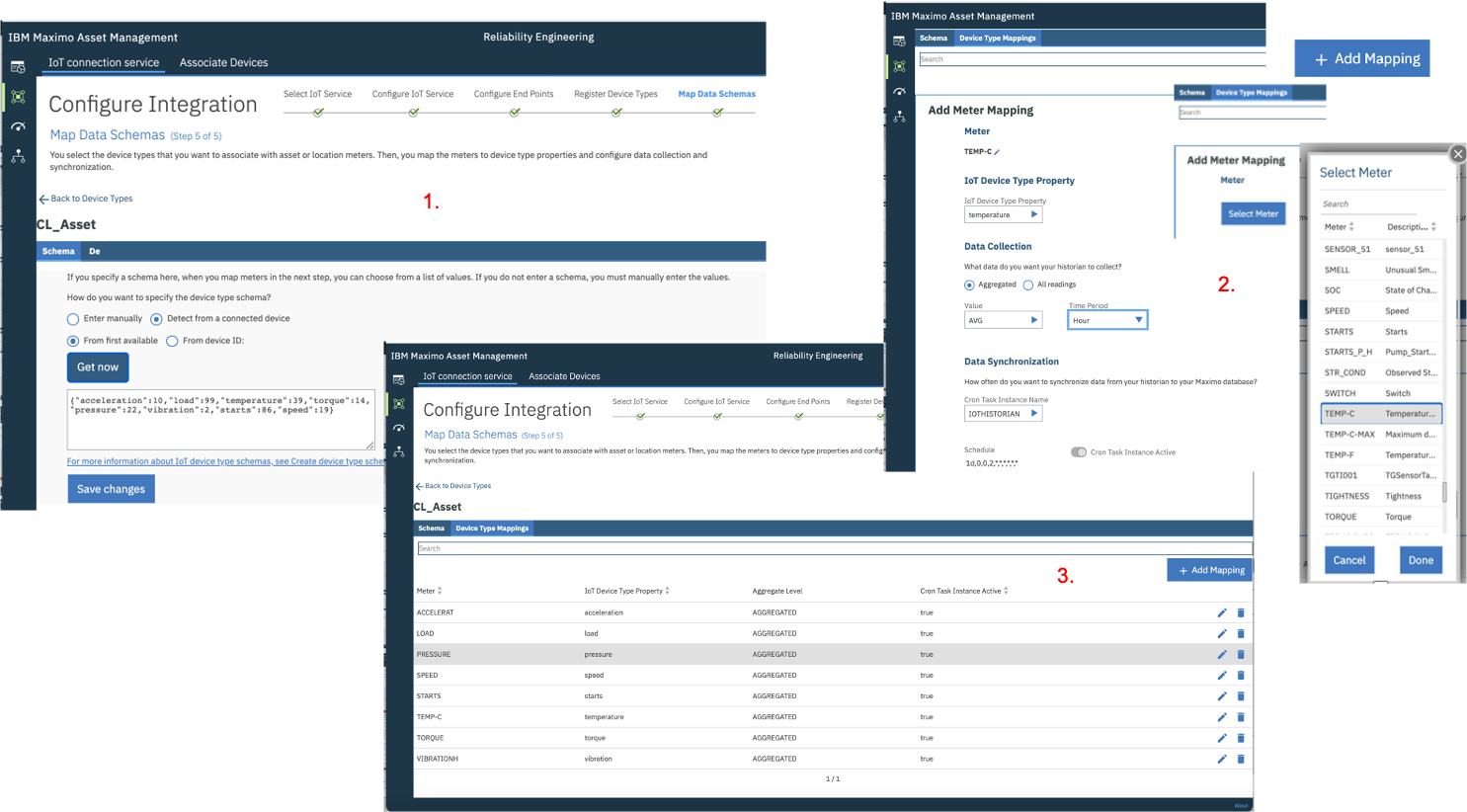Screen dimensions: 1467x812
Task: Click Select Meter list scrollbar
Action: point(1444,492)
